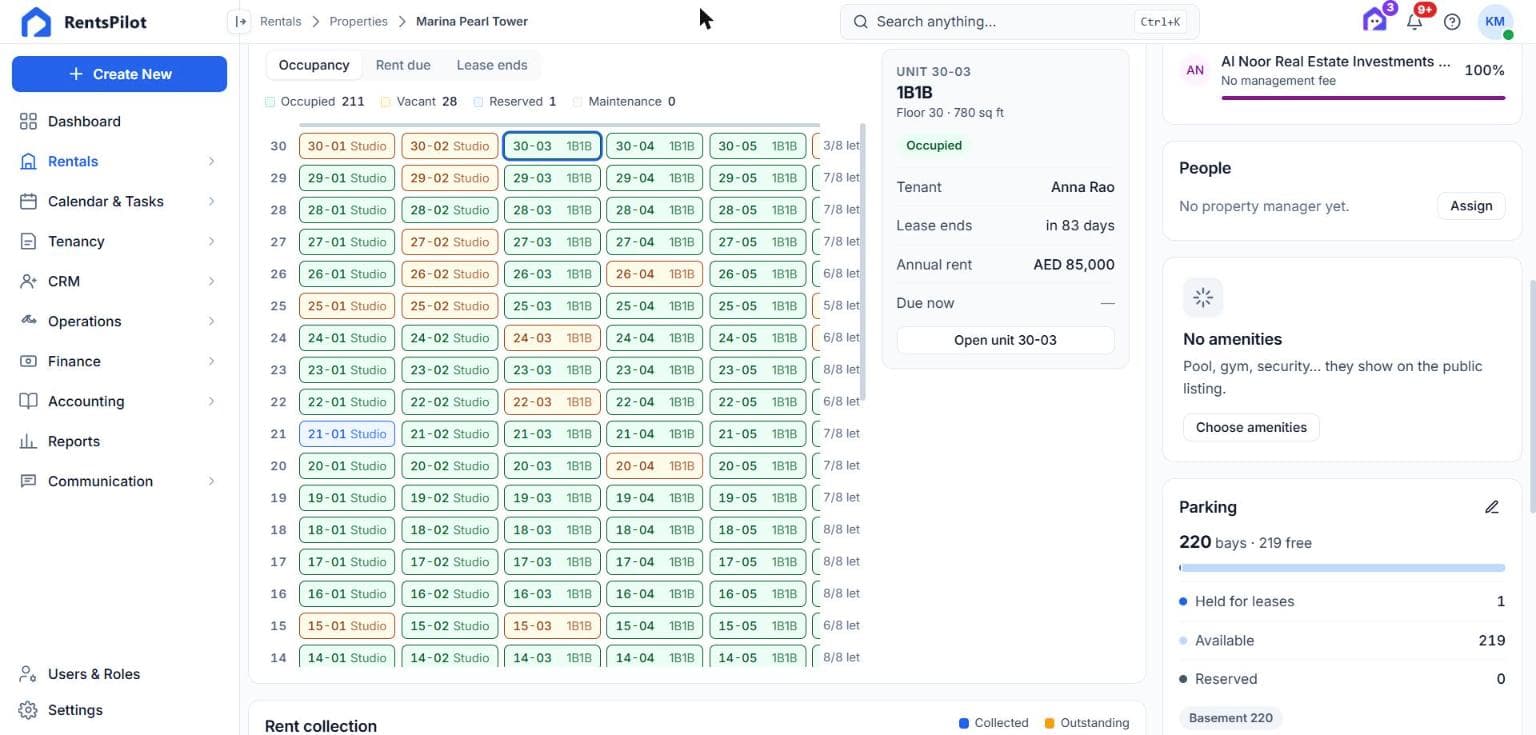The width and height of the screenshot is (1536, 735).
Task: Click the Outstanding orange legend swatch
Action: tap(1050, 723)
